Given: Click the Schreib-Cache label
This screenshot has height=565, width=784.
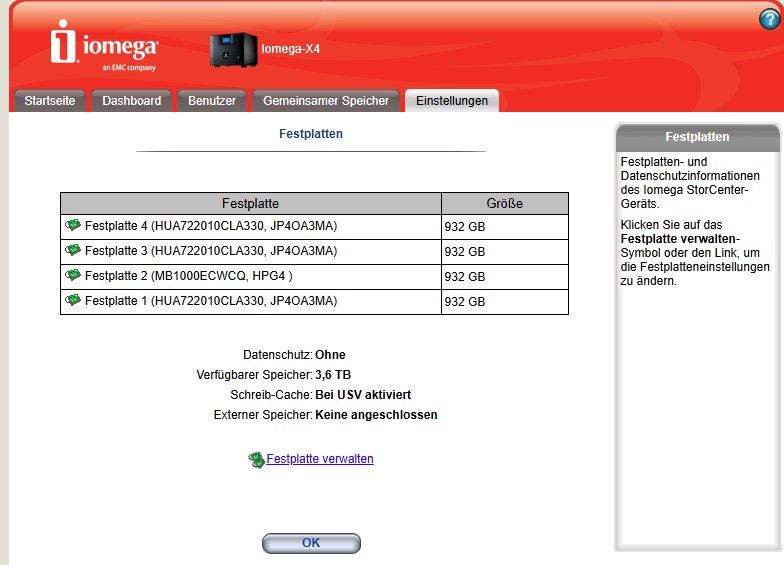Looking at the screenshot, I should point(272,394).
